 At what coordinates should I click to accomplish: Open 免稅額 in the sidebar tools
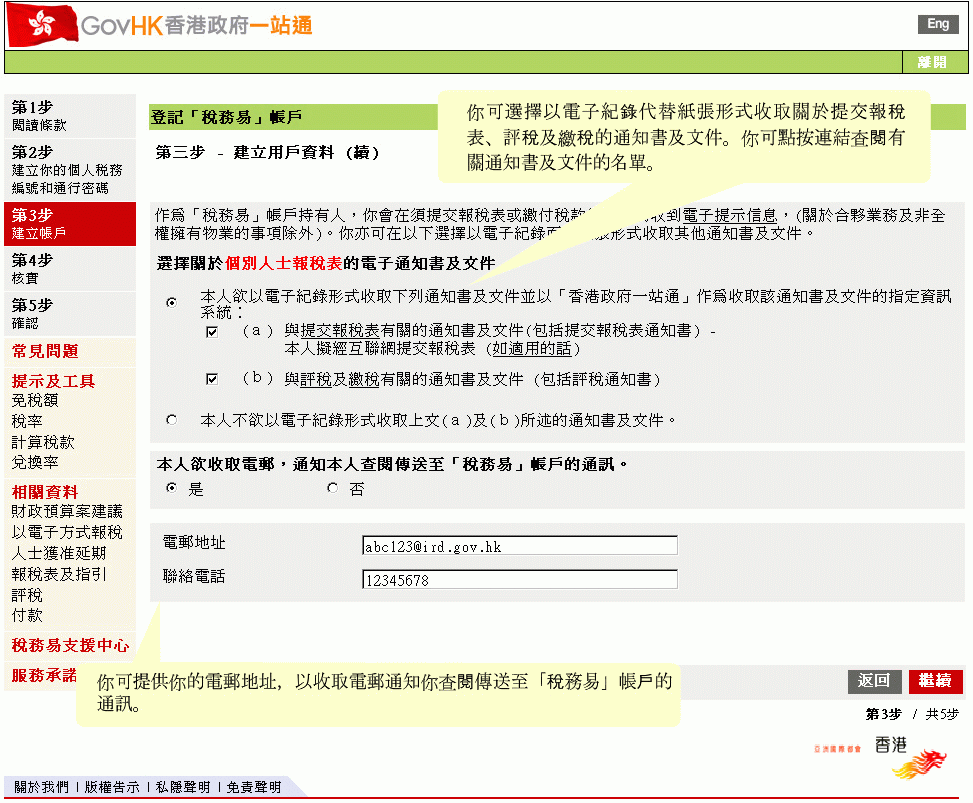pos(35,400)
